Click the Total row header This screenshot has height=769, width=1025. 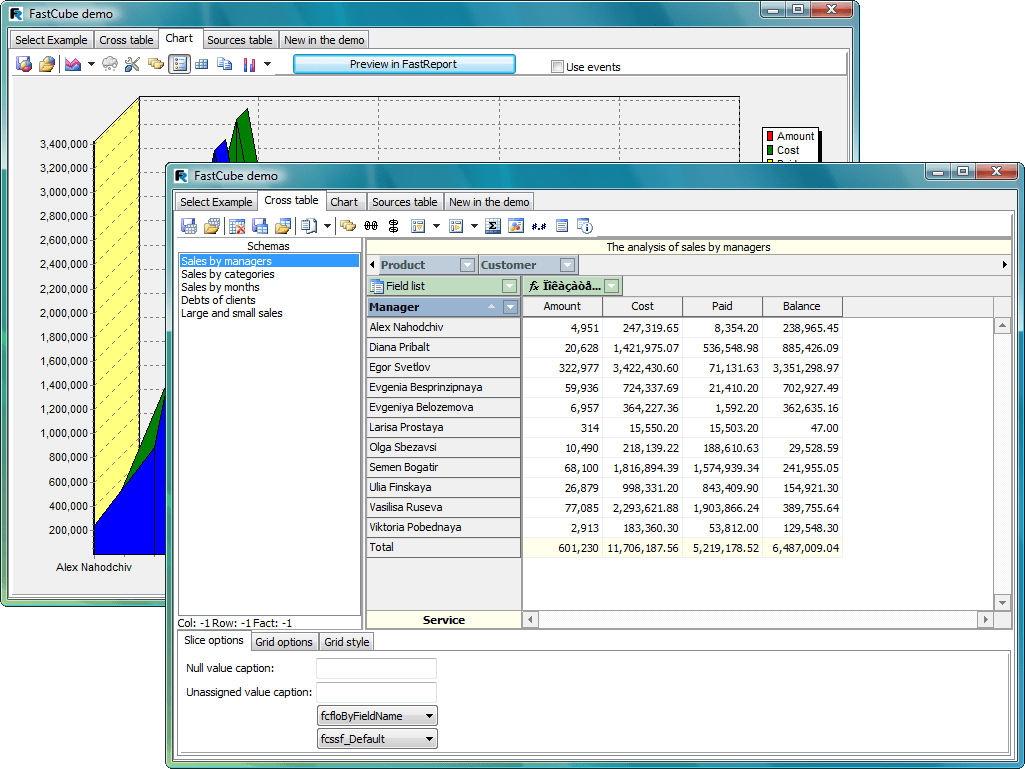443,547
